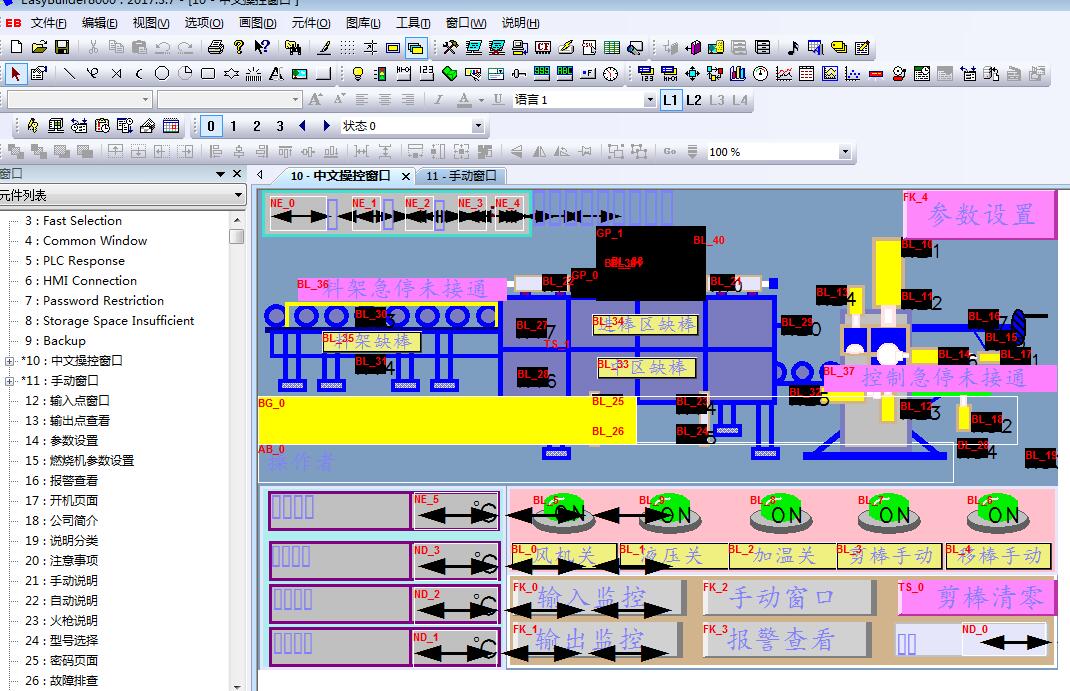Toggle state 1 button
The image size is (1070, 691).
(x=234, y=126)
